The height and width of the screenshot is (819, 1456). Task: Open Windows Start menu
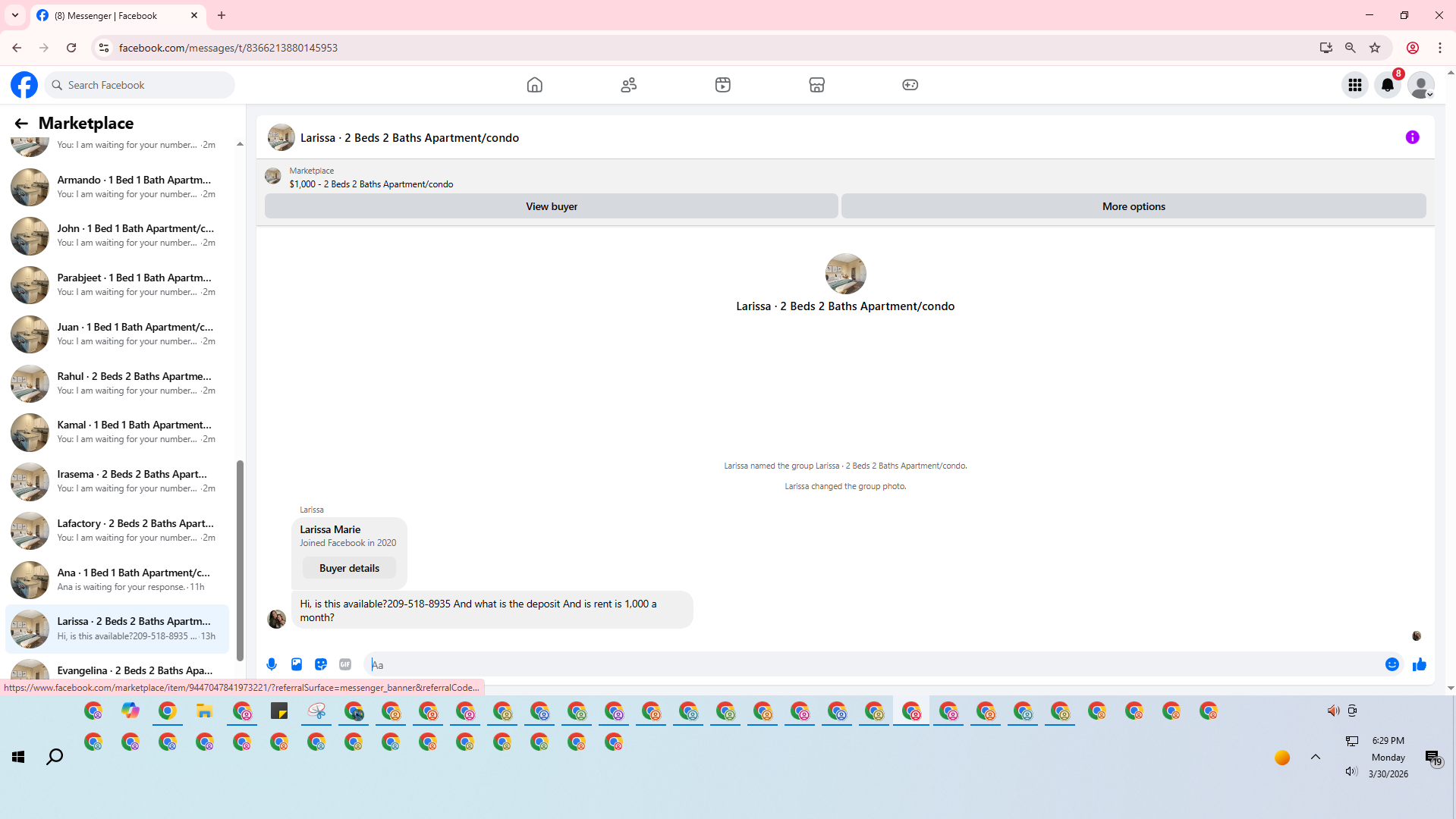tap(18, 757)
